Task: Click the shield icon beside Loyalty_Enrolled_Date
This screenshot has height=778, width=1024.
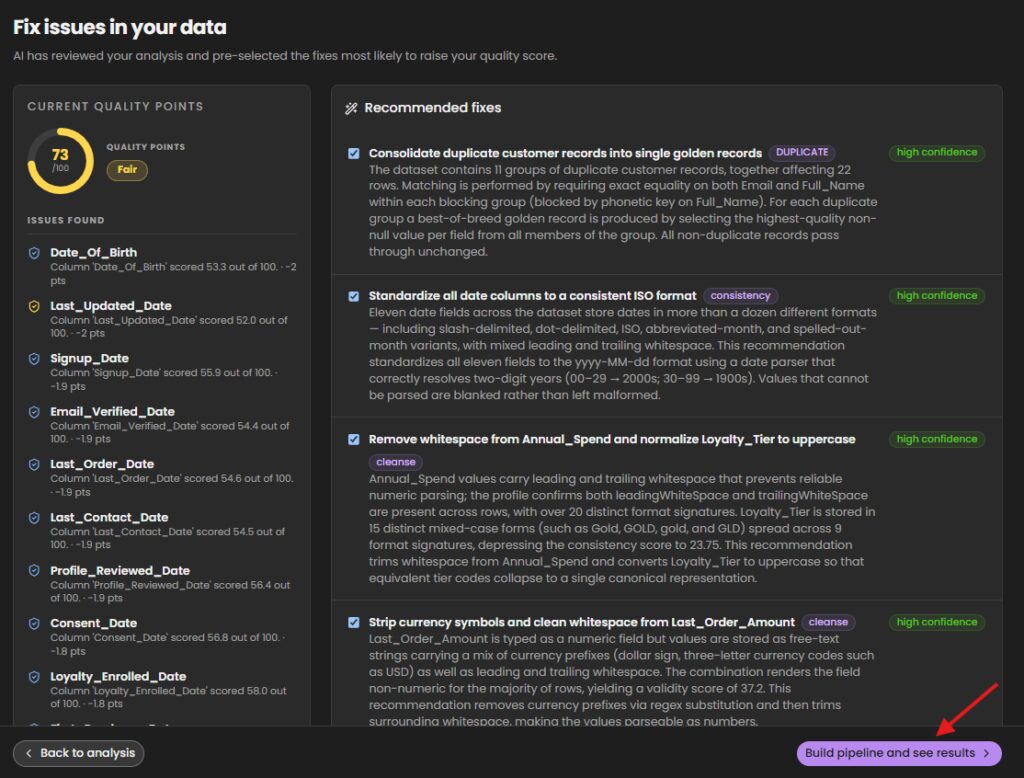Action: 34,677
